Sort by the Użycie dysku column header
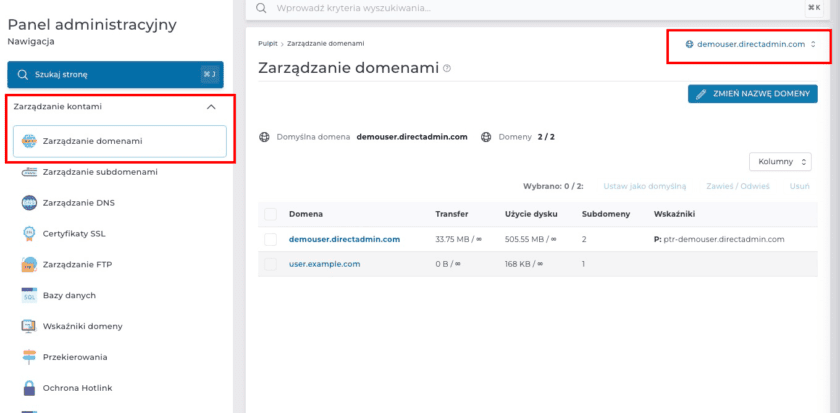The height and width of the screenshot is (413, 840). (x=531, y=214)
